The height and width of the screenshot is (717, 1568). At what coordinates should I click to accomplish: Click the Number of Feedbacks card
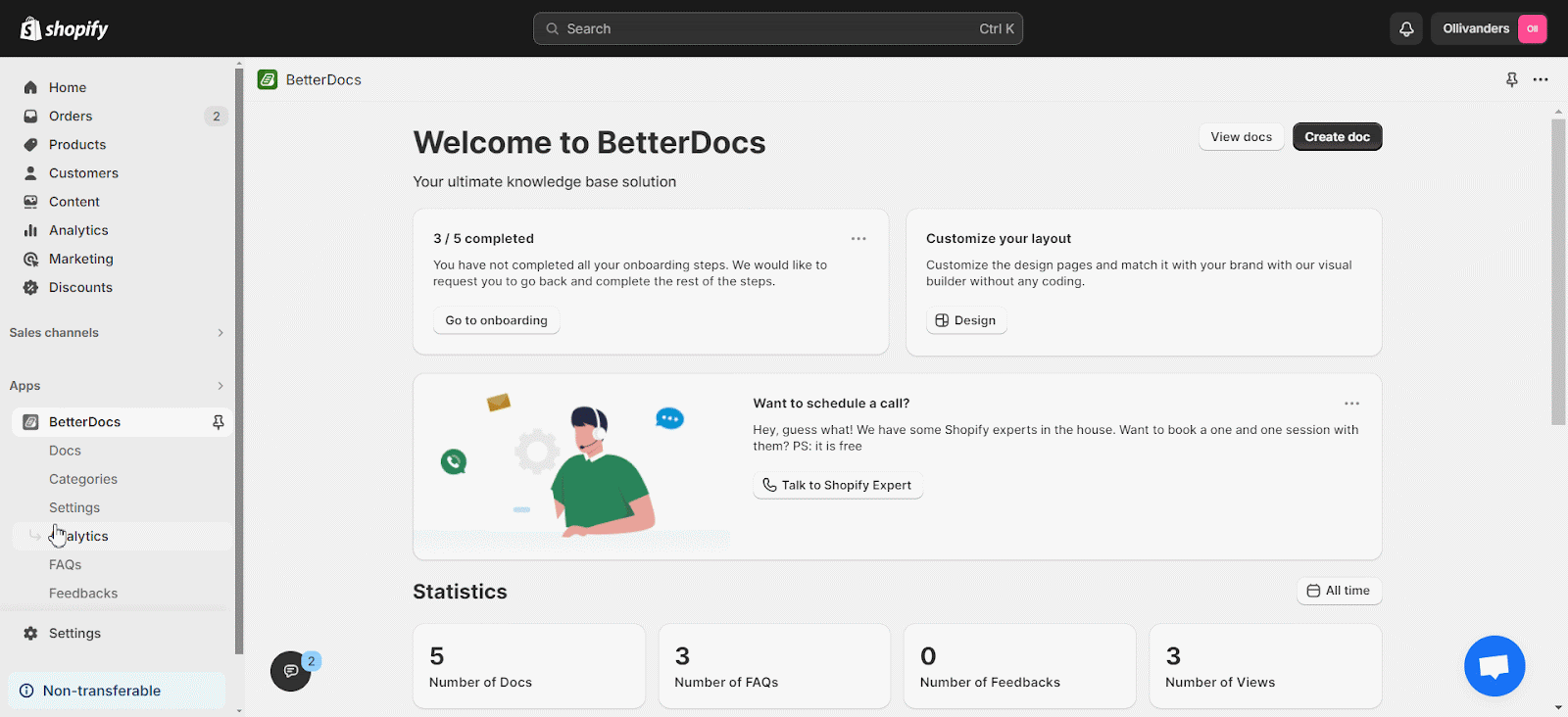click(1019, 666)
